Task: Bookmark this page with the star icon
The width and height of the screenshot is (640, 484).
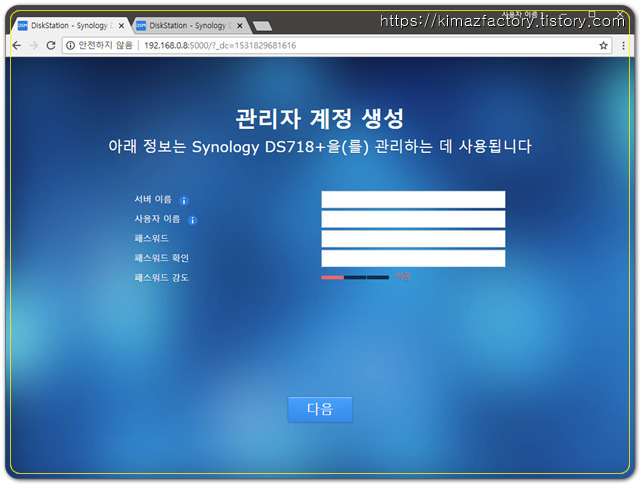Action: pyautogui.click(x=604, y=46)
